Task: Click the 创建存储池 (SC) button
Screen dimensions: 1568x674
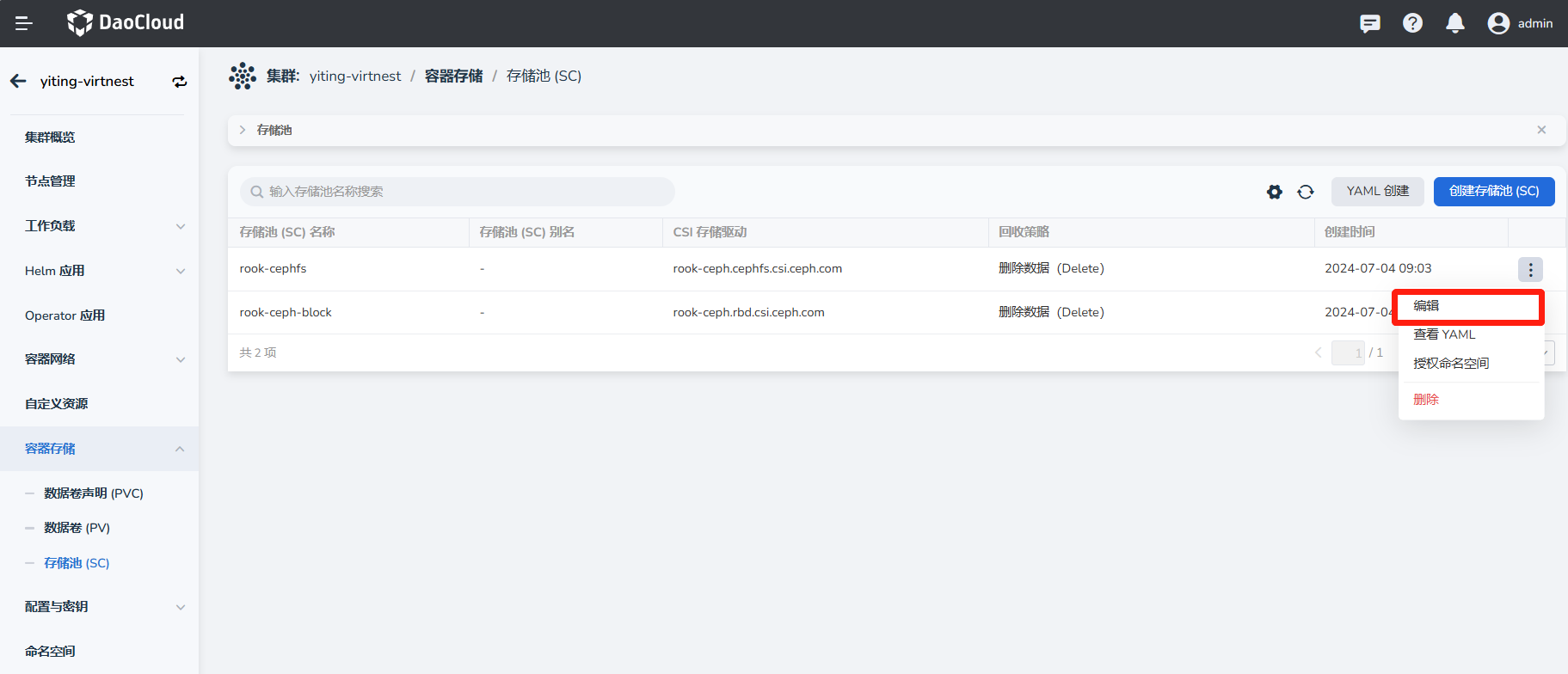Action: (x=1493, y=191)
